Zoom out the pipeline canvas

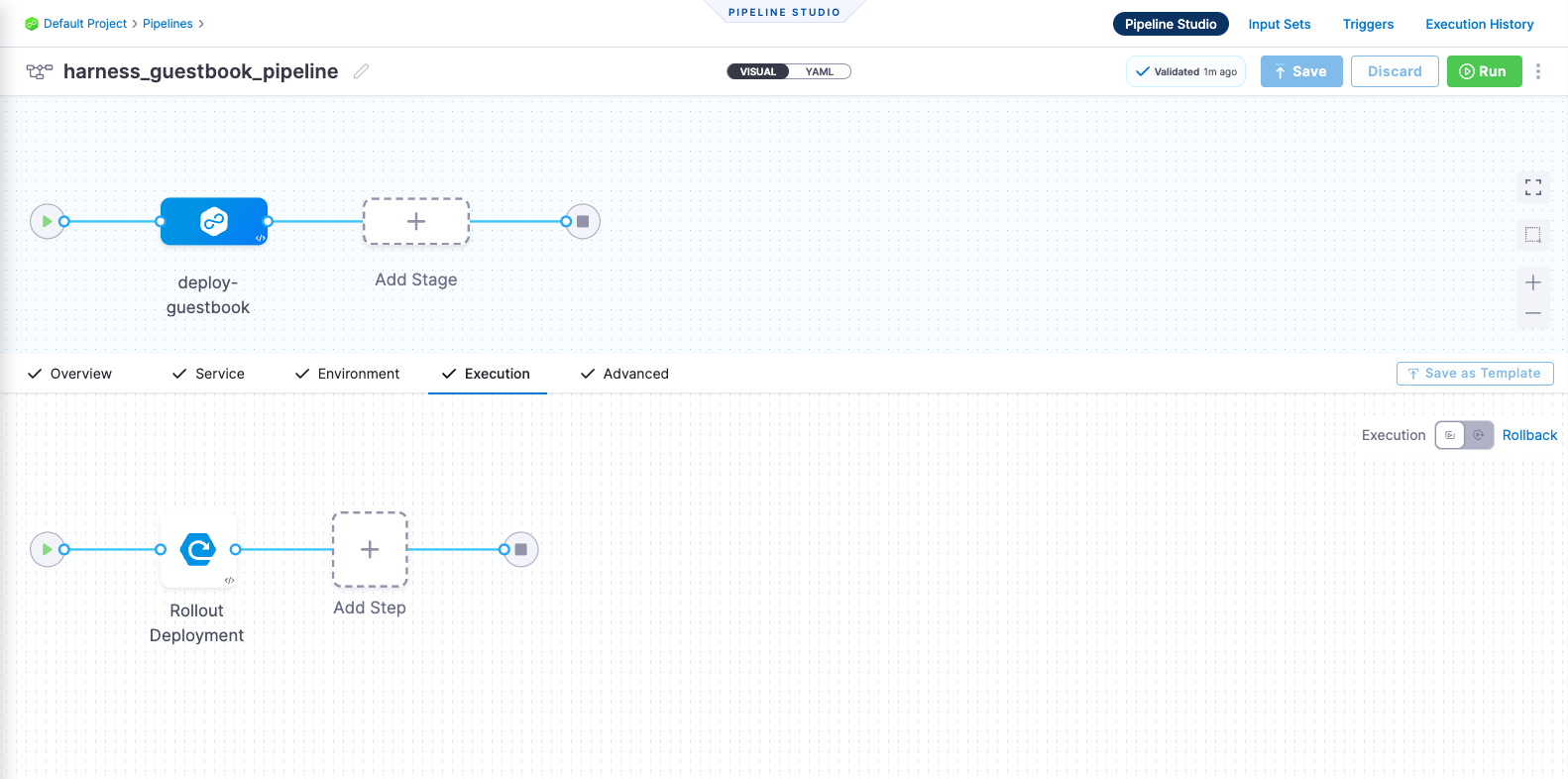(x=1532, y=313)
